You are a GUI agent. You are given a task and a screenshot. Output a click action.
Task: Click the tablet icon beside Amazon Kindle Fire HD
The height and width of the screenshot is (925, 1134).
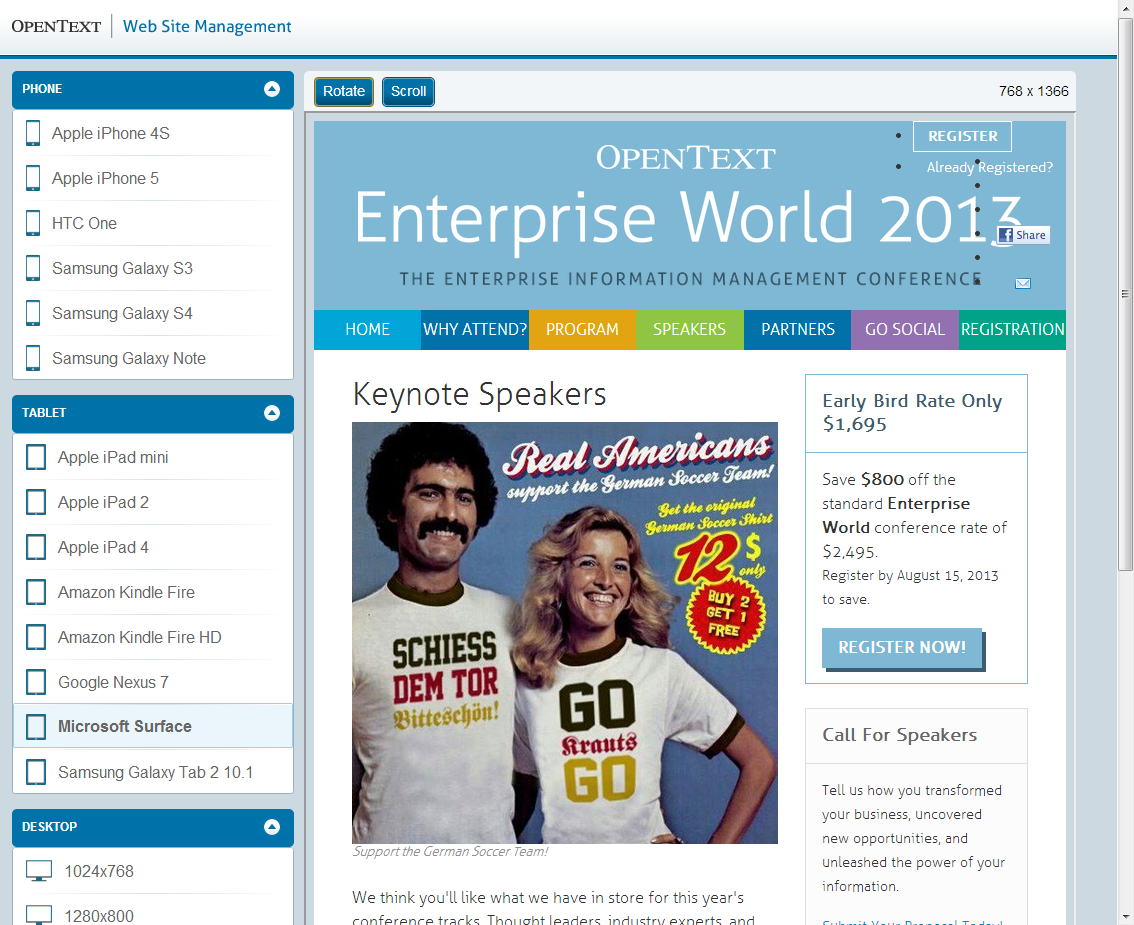click(x=35, y=637)
